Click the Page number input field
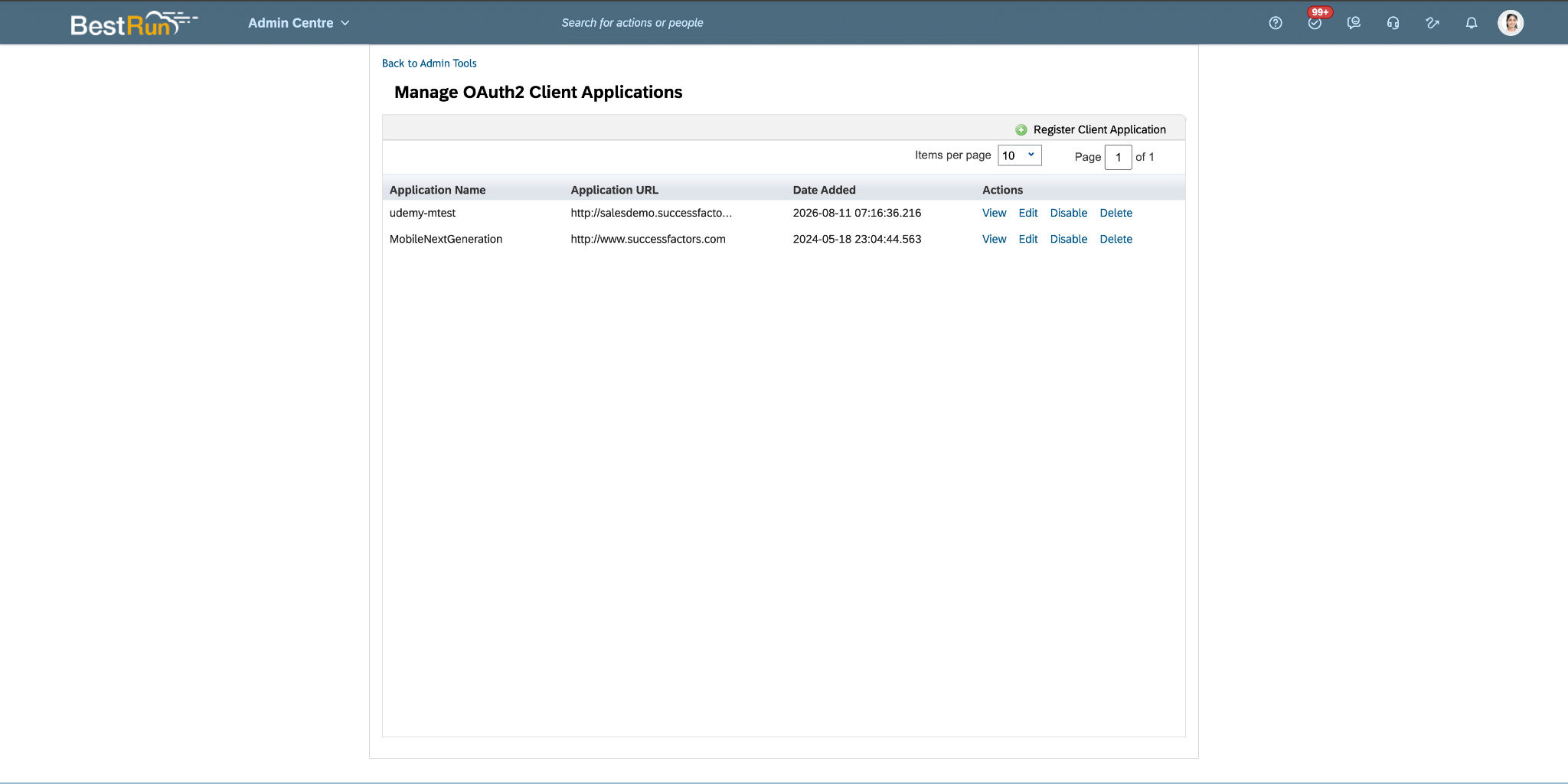 1118,157
